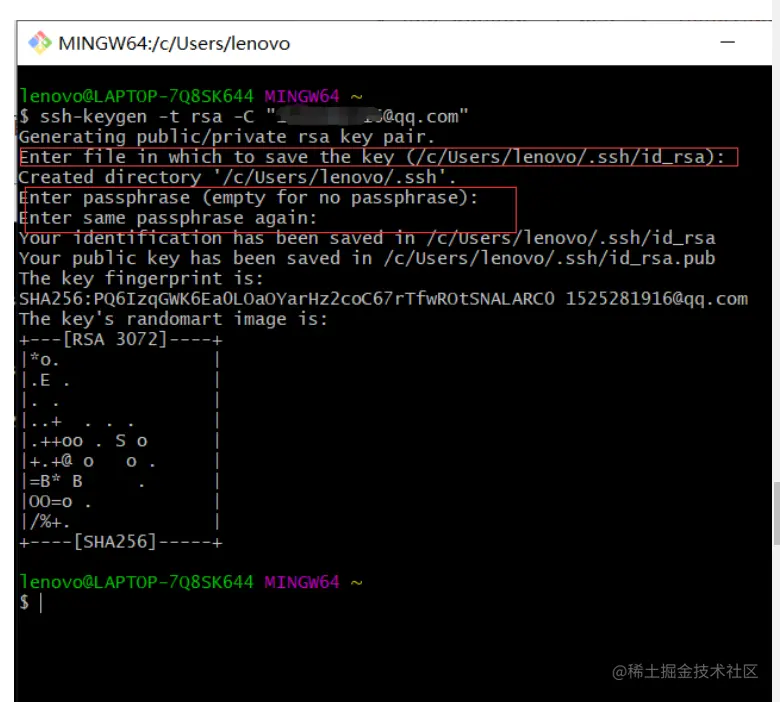Click the empty $ prompt with cursor
The width and height of the screenshot is (780, 702).
click(x=31, y=602)
